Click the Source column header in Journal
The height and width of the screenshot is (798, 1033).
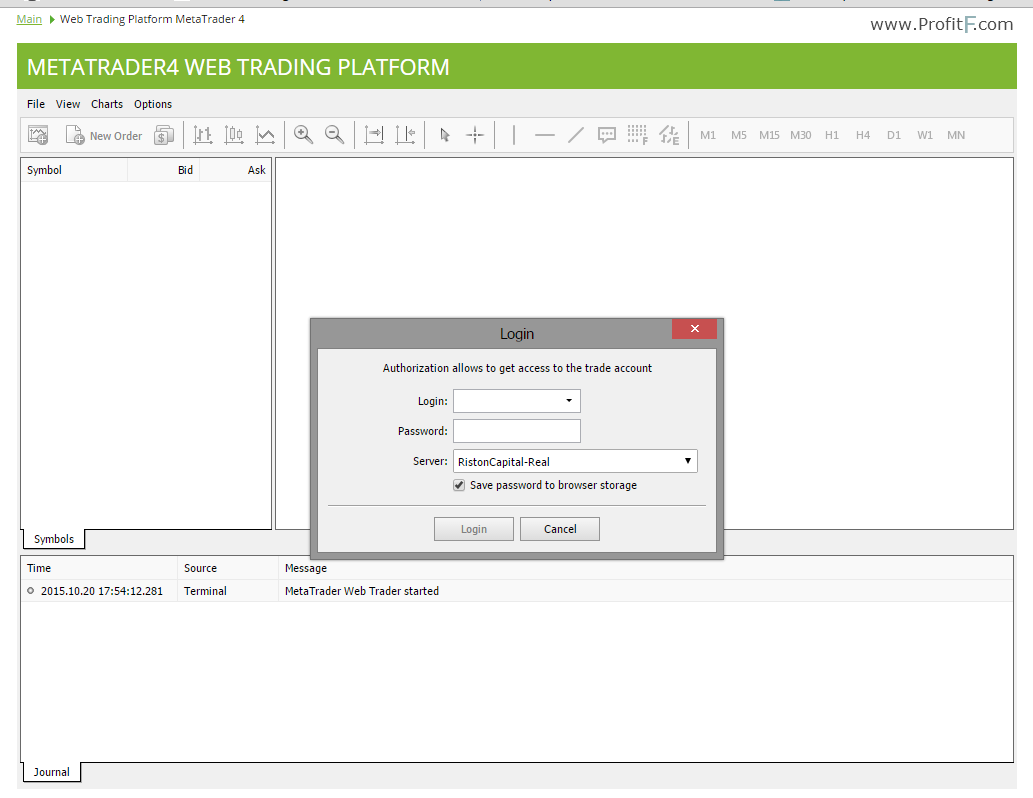coord(228,568)
